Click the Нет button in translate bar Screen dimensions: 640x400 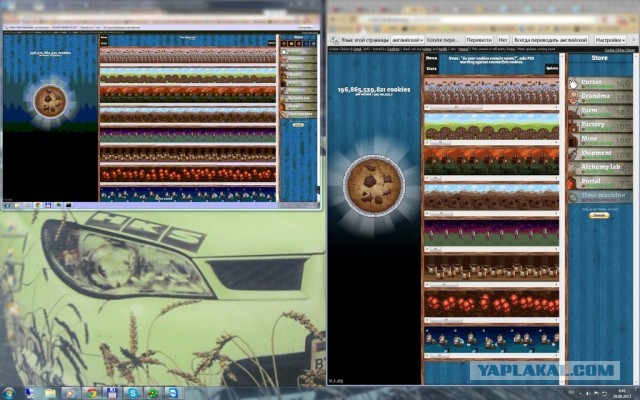tap(503, 40)
